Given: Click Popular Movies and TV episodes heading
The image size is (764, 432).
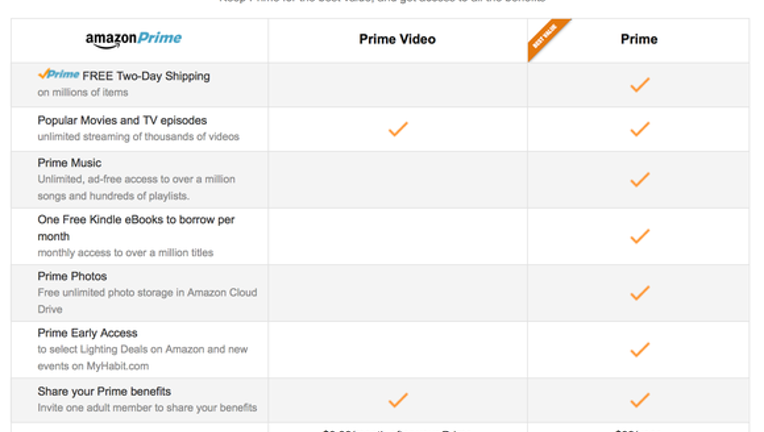Looking at the screenshot, I should pos(122,120).
